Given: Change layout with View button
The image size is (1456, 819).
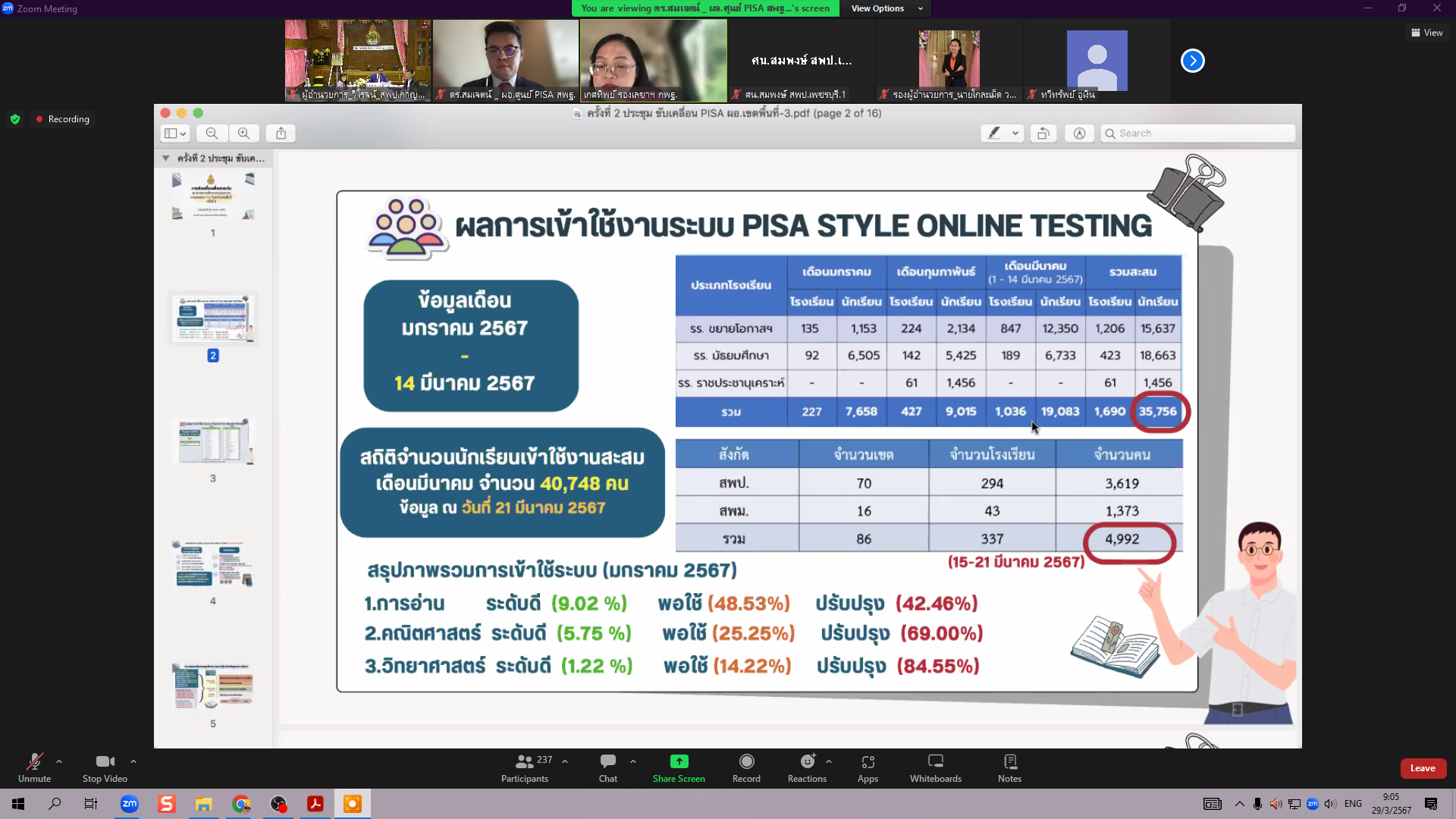Looking at the screenshot, I should coord(1427,33).
